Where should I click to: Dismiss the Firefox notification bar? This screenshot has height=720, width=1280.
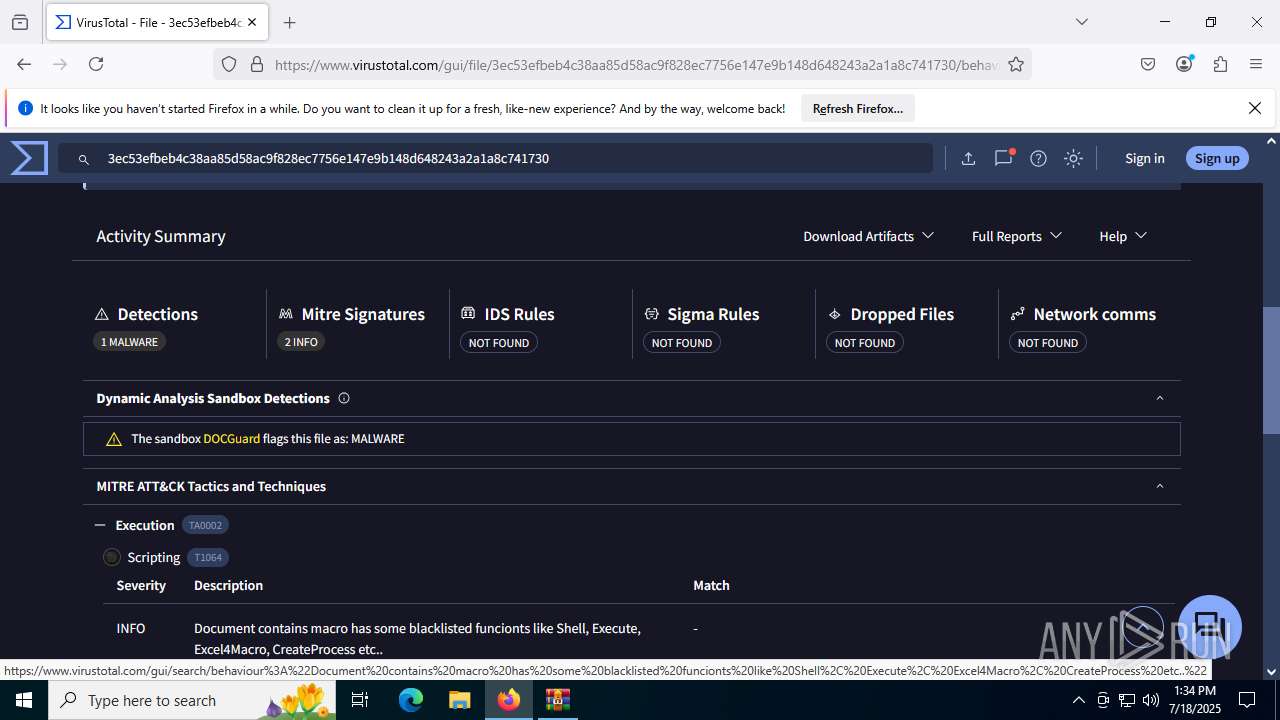pos(1255,108)
